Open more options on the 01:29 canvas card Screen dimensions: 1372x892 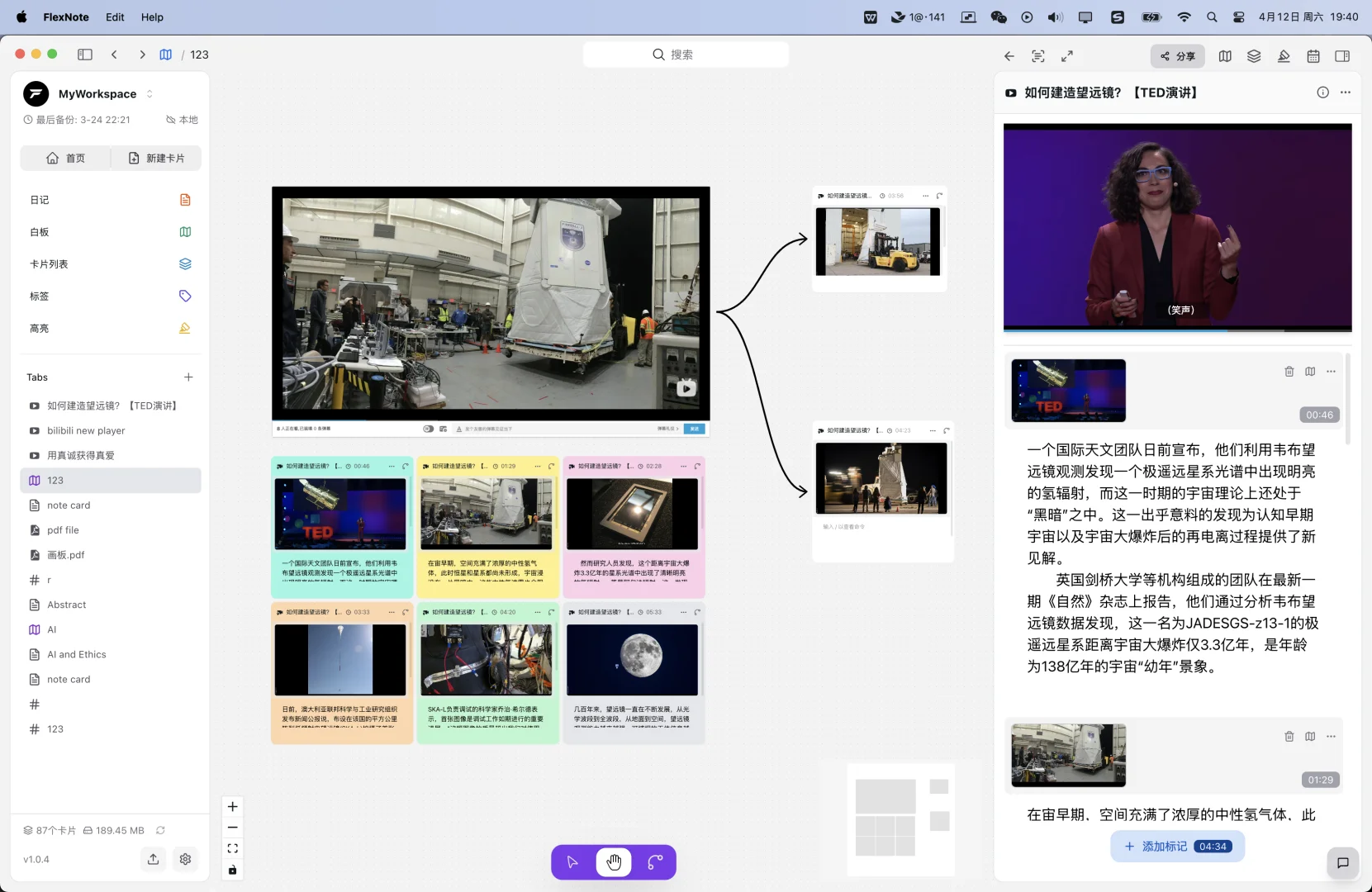pos(538,467)
